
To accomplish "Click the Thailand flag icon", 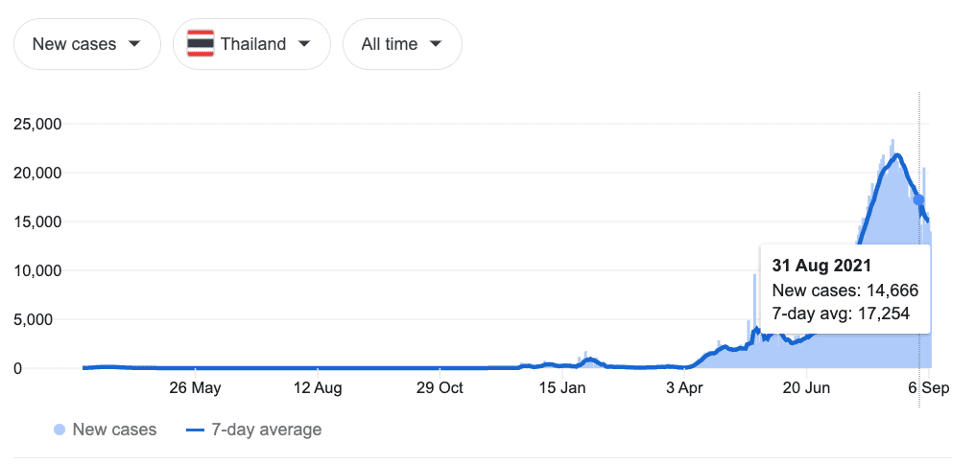I will (200, 44).
